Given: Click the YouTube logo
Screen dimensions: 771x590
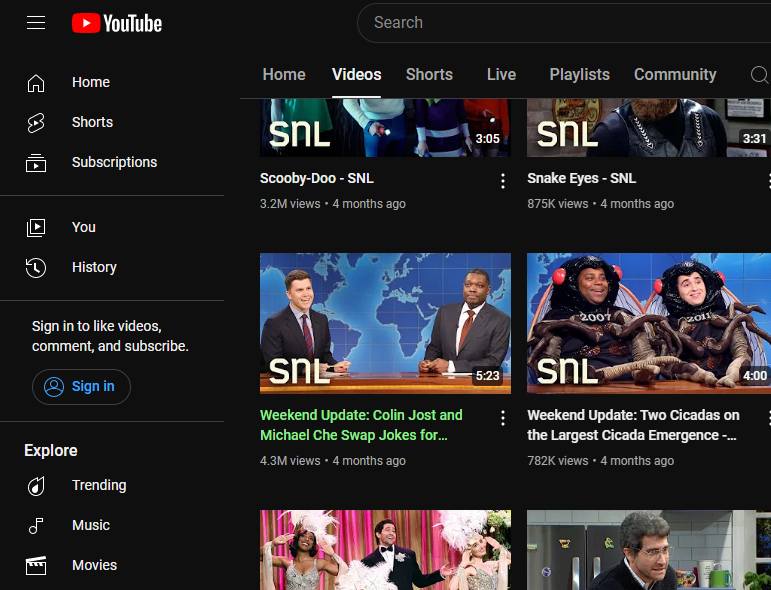Looking at the screenshot, I should coord(117,23).
